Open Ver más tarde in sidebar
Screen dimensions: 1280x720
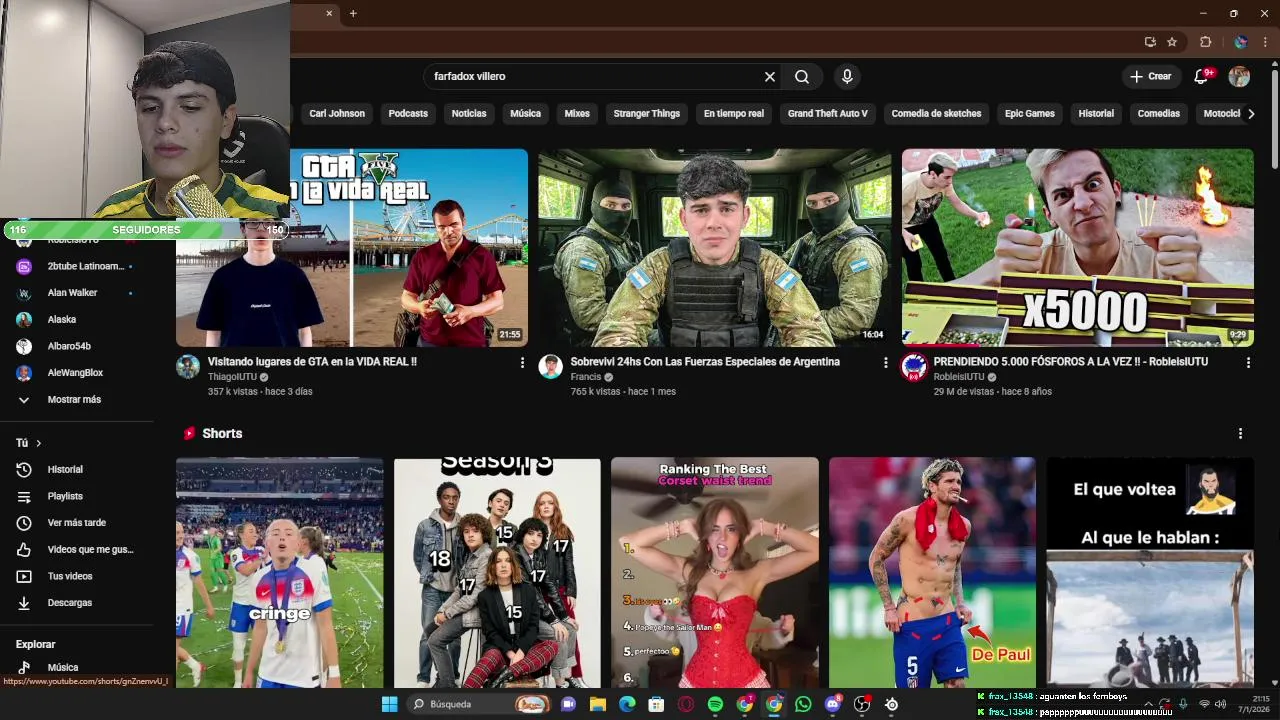tap(77, 523)
